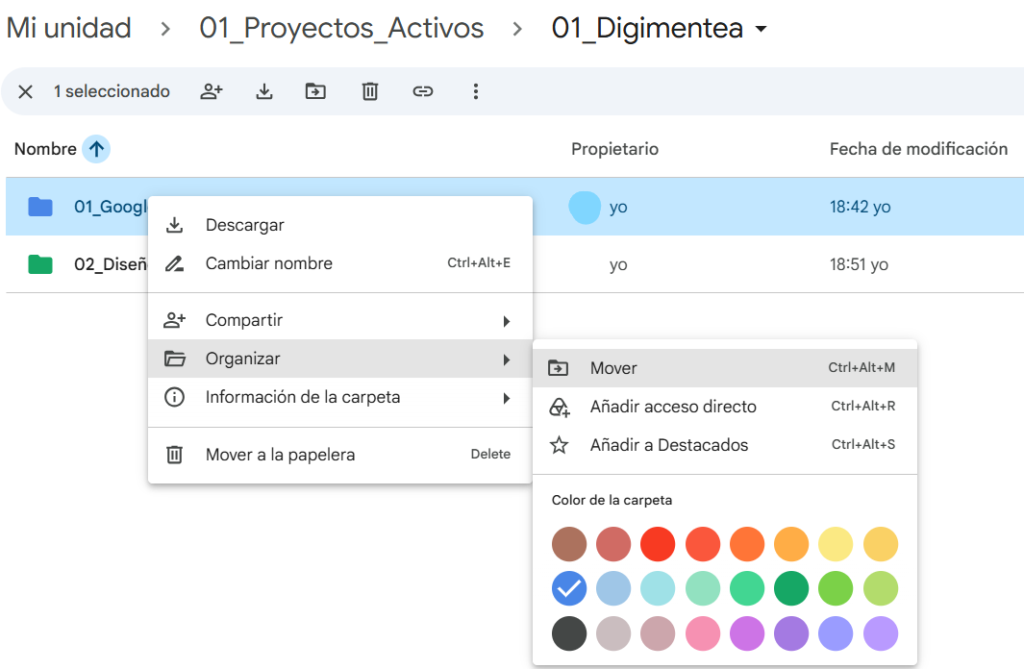Clear selection with the X icon
Image resolution: width=1024 pixels, height=669 pixels.
click(x=25, y=91)
